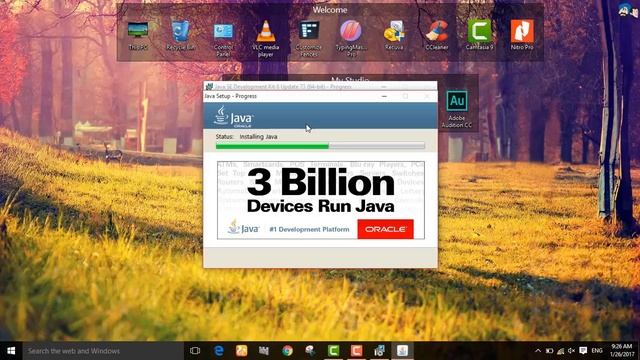Image resolution: width=640 pixels, height=360 pixels.
Task: Open network tray icon
Action: [x=561, y=351]
